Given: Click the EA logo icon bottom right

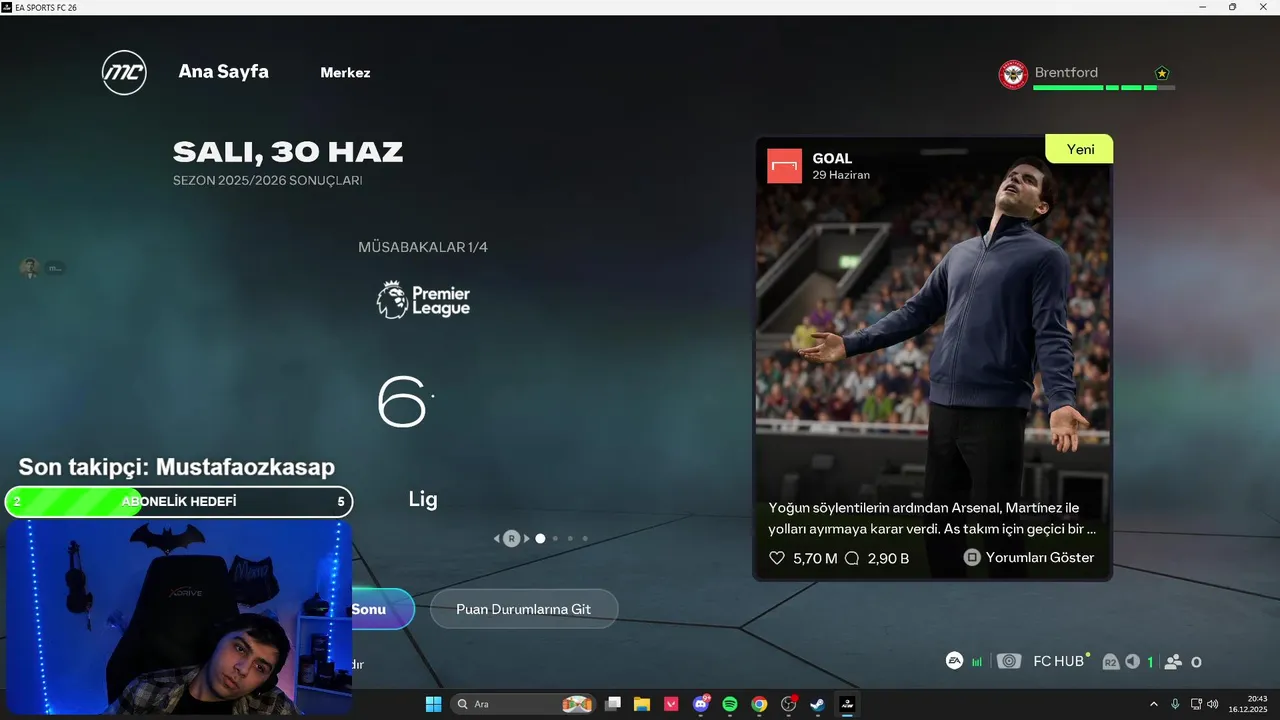Looking at the screenshot, I should [955, 661].
